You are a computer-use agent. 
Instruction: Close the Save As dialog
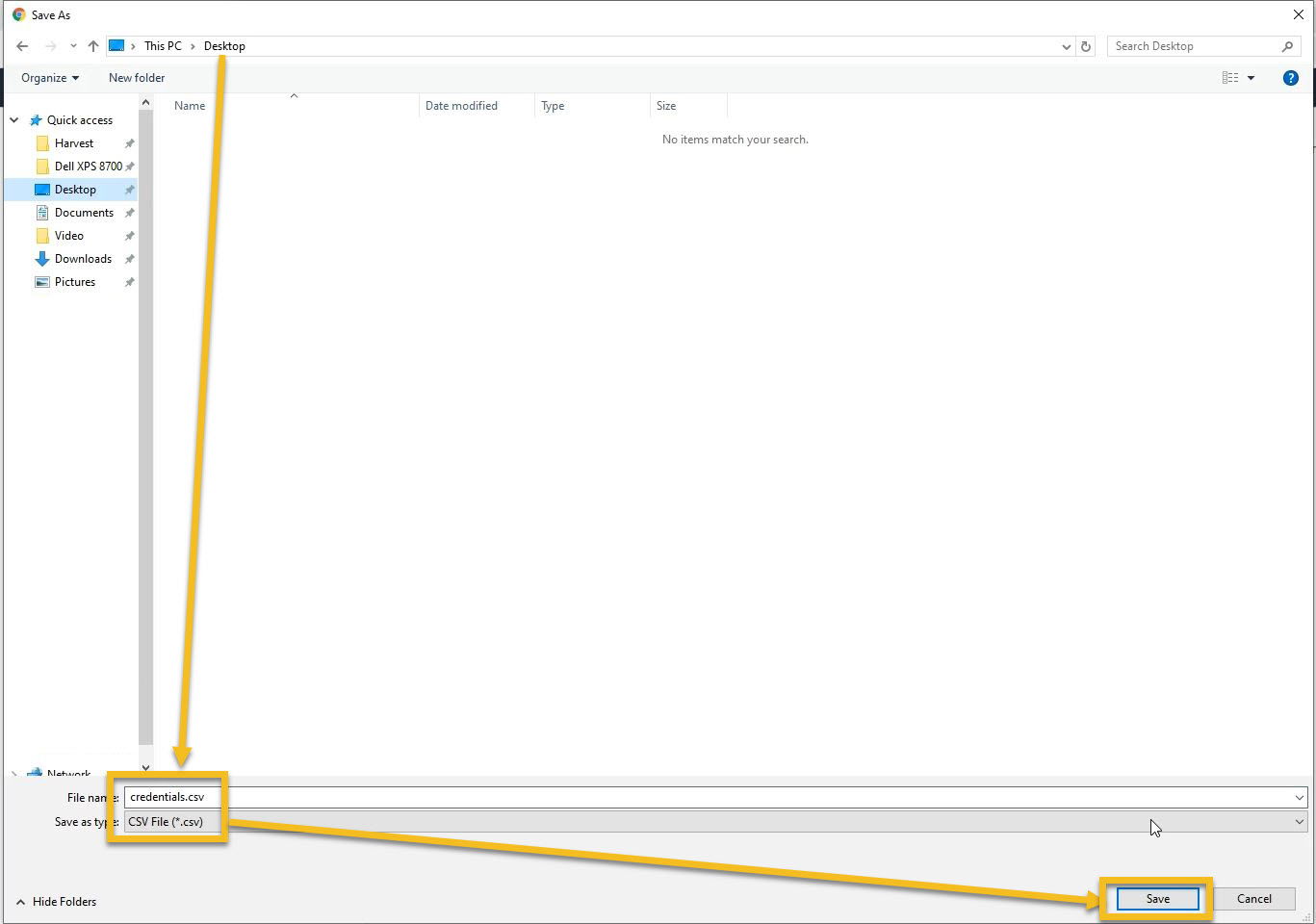[1298, 14]
